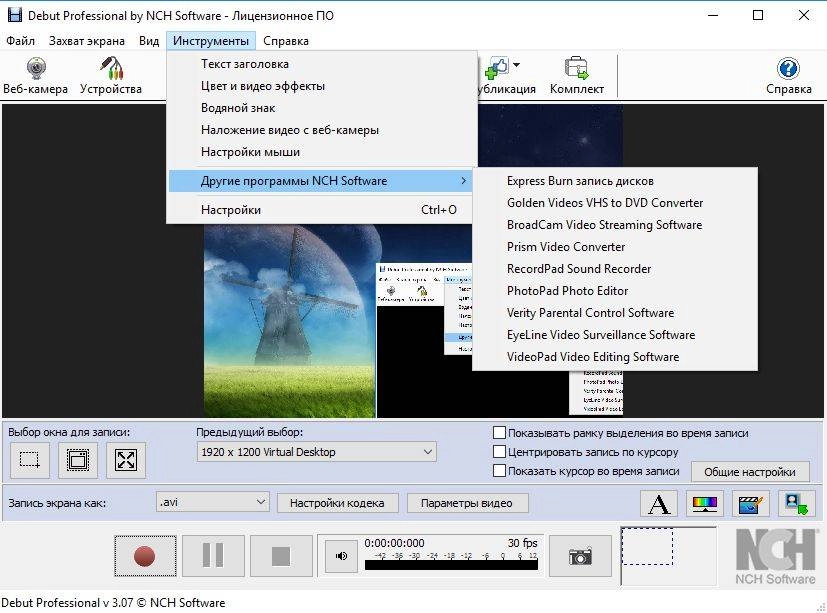Viewport: 827px width, 613px height.
Task: Choose Prism Video Converter
Action: [615, 247]
